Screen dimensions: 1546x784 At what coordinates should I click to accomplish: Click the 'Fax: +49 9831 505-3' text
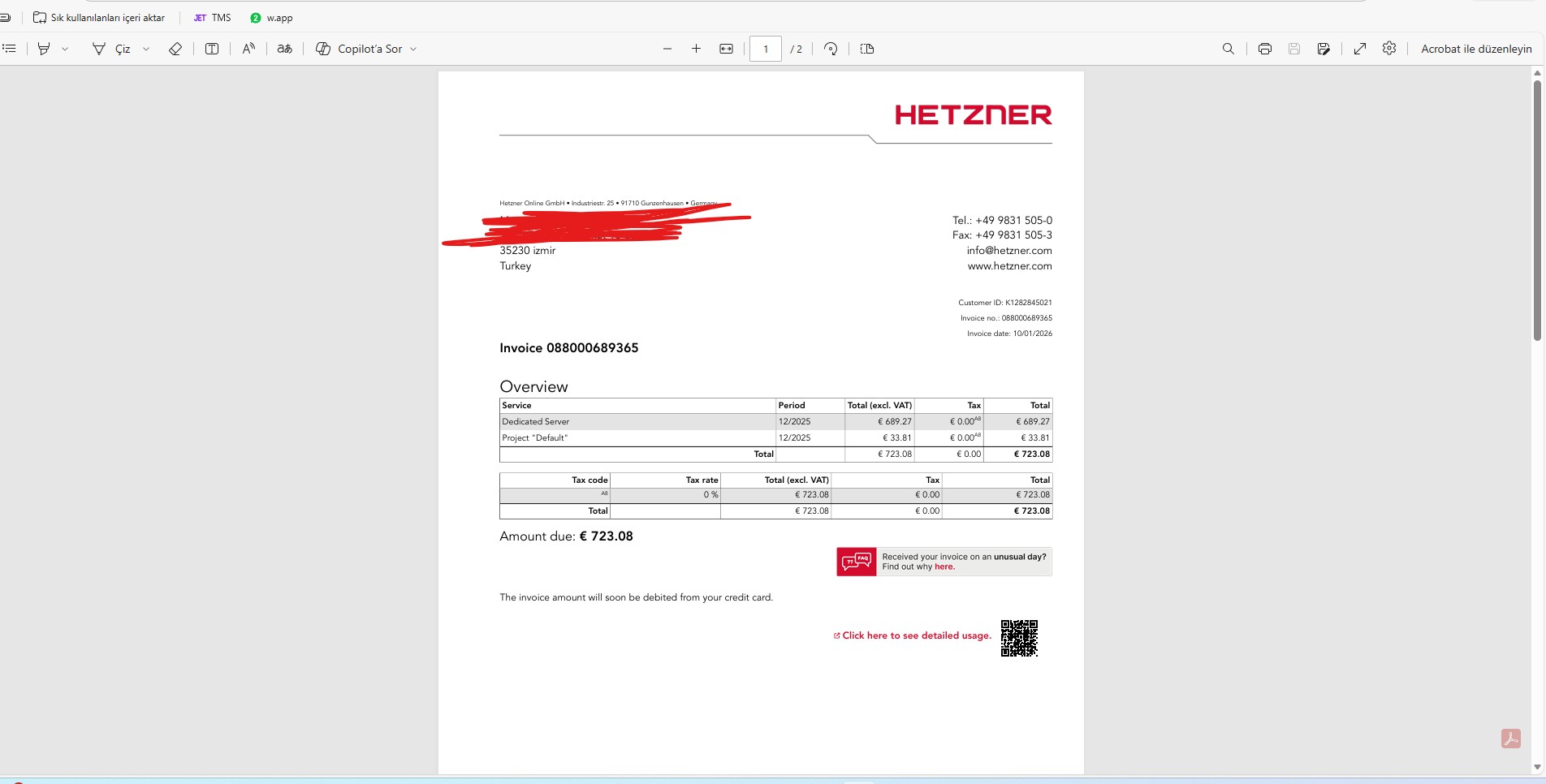click(x=1002, y=235)
